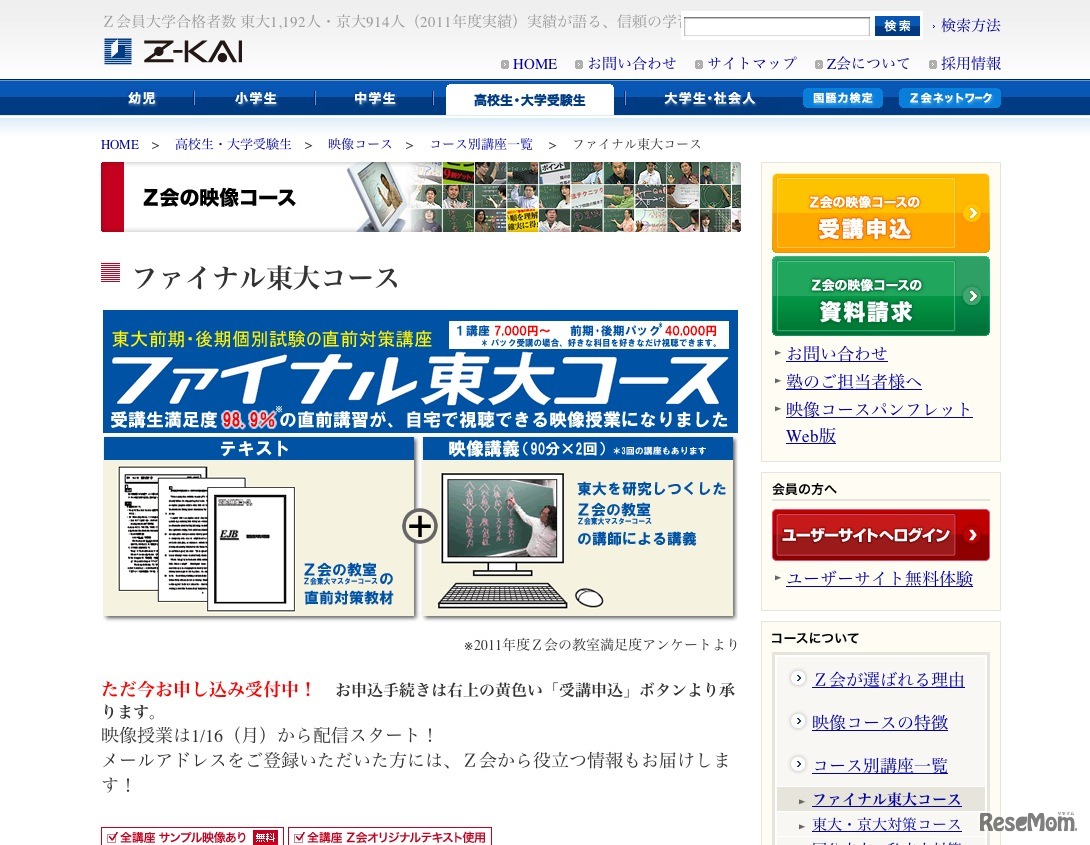
Task: Click the arrow icon on 受講申込 button
Action: tap(973, 213)
